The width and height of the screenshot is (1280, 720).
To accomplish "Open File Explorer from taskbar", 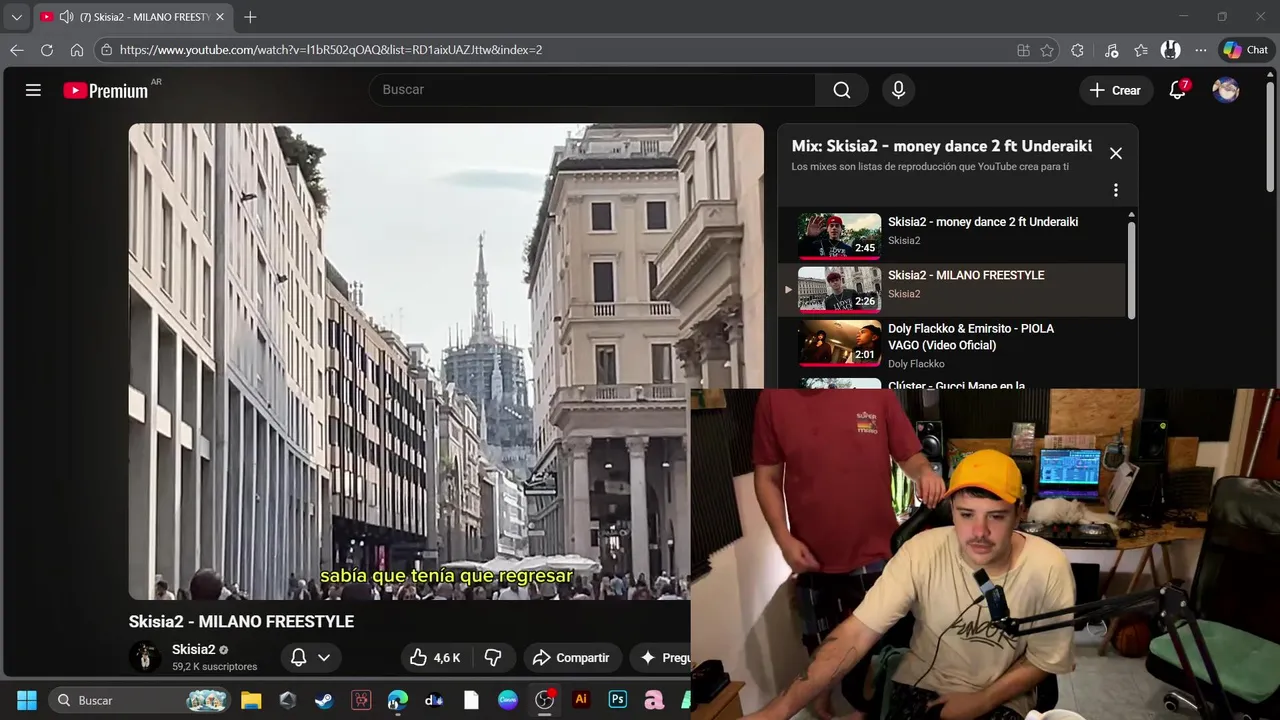I will pyautogui.click(x=251, y=700).
